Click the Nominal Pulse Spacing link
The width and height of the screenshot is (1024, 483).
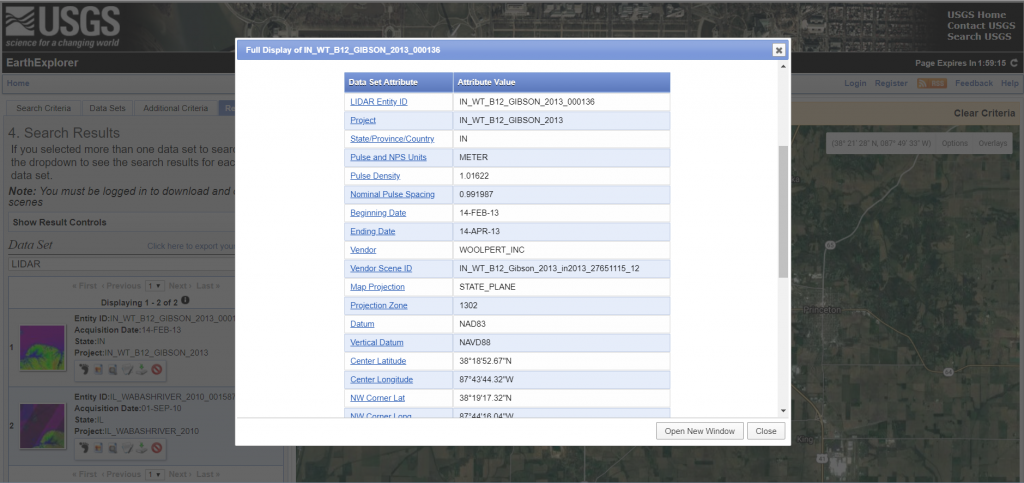coord(392,195)
